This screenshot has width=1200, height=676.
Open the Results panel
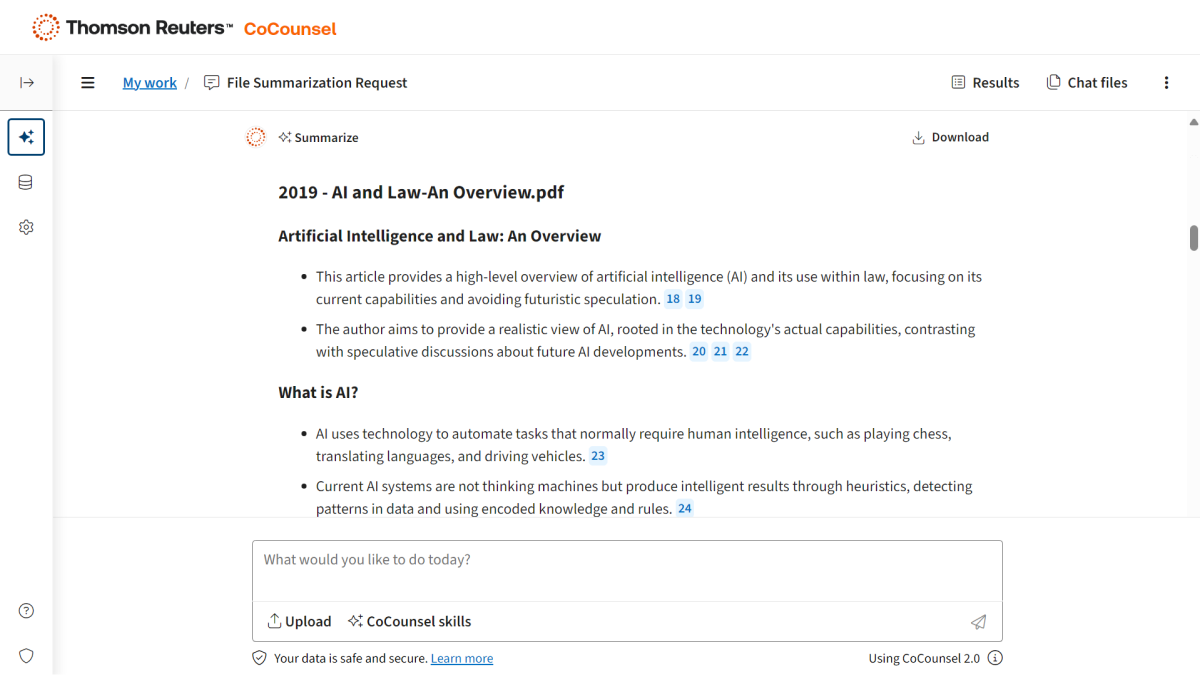click(985, 83)
